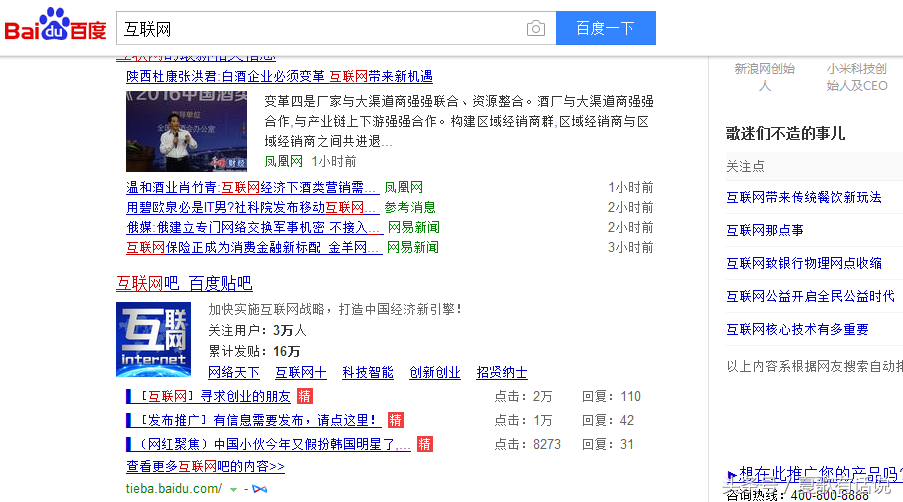Click the 互联网 internet tieba logo thumbnail
The width and height of the screenshot is (903, 502).
153,339
